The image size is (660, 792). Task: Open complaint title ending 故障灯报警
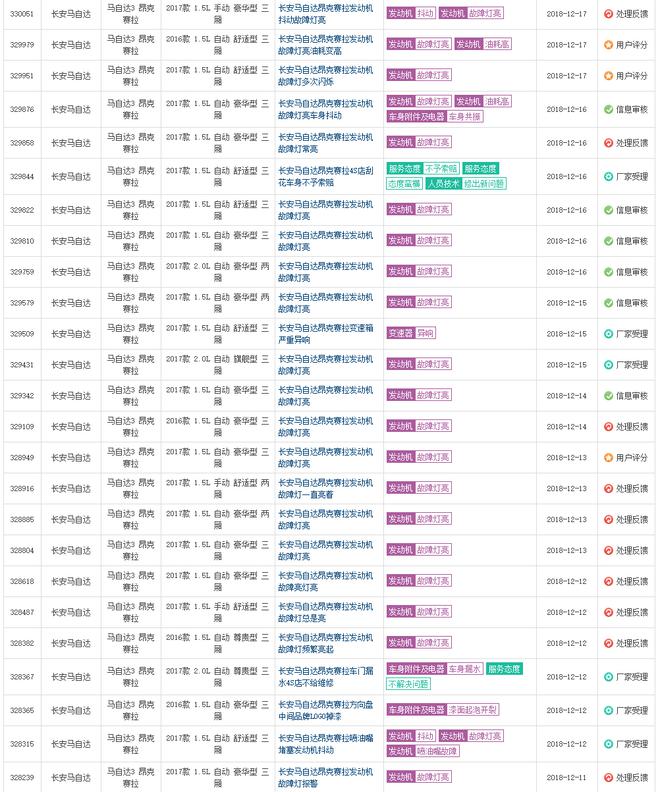(326, 778)
